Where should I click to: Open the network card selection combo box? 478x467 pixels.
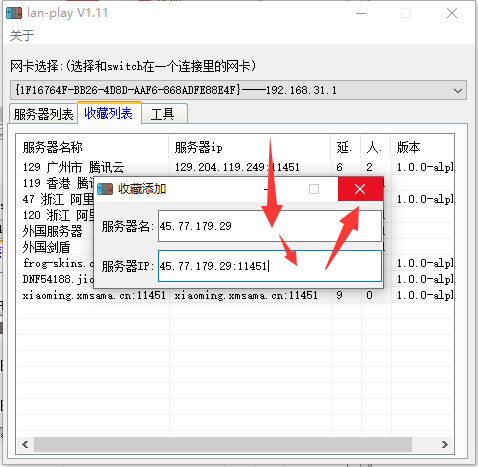[x=238, y=90]
